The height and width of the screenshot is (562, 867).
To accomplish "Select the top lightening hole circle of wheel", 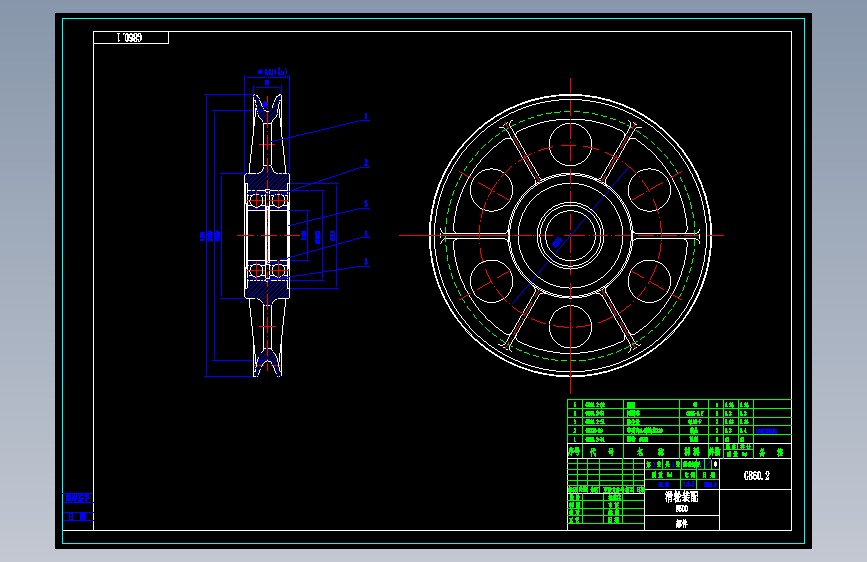I will coord(570,144).
